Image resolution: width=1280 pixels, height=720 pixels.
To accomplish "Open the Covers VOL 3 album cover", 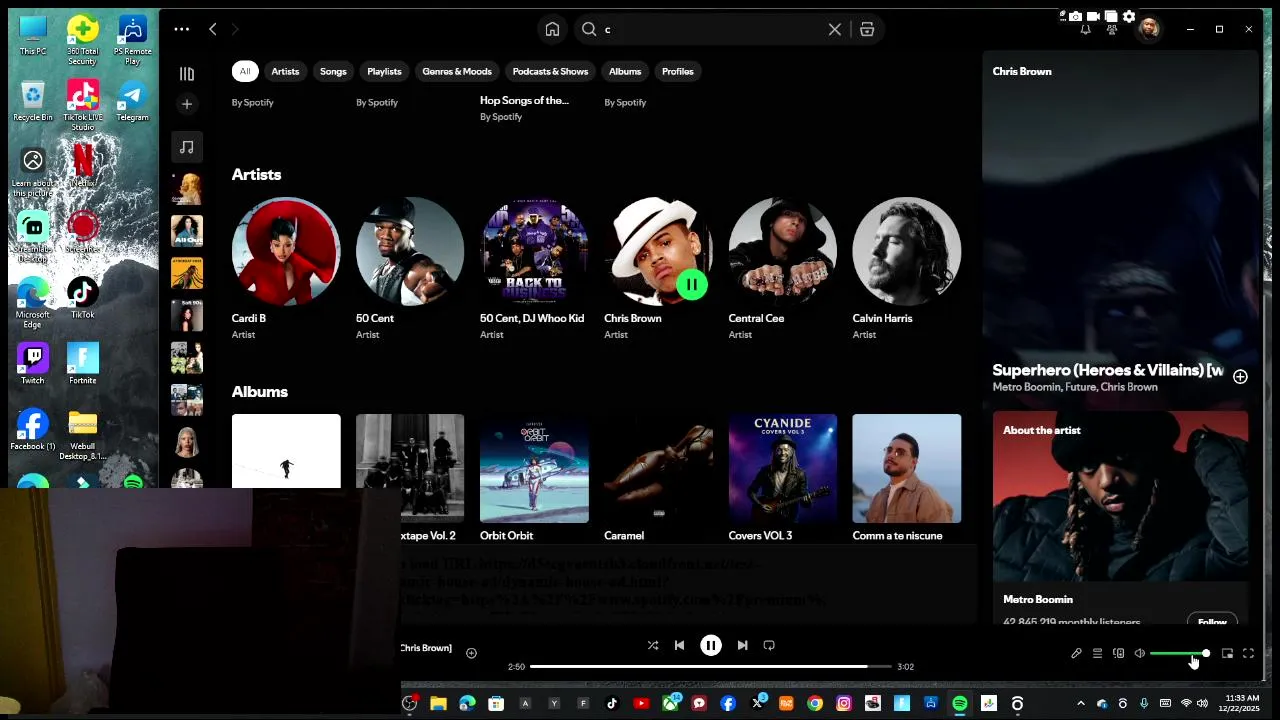I will pyautogui.click(x=783, y=468).
